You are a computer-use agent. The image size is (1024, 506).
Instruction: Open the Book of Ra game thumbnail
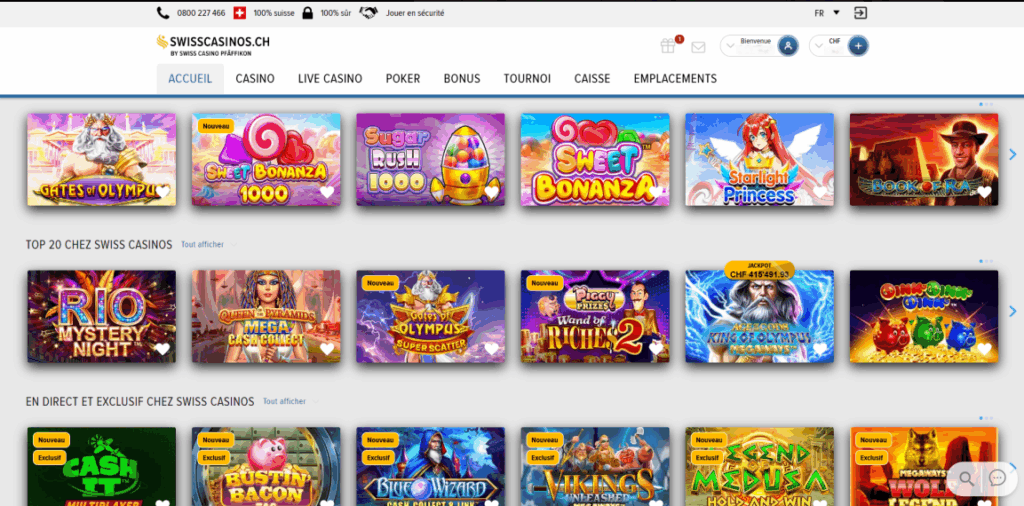[x=924, y=159]
